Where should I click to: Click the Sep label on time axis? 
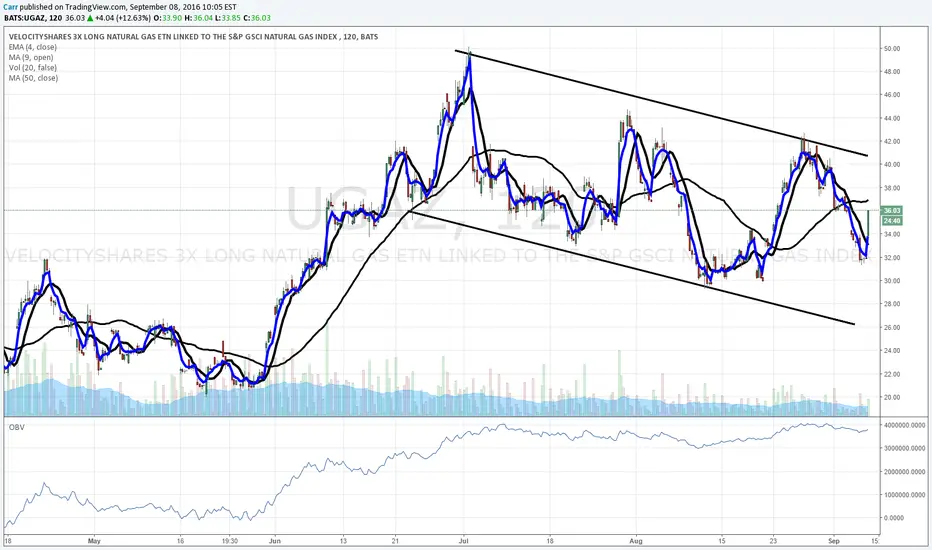click(834, 541)
